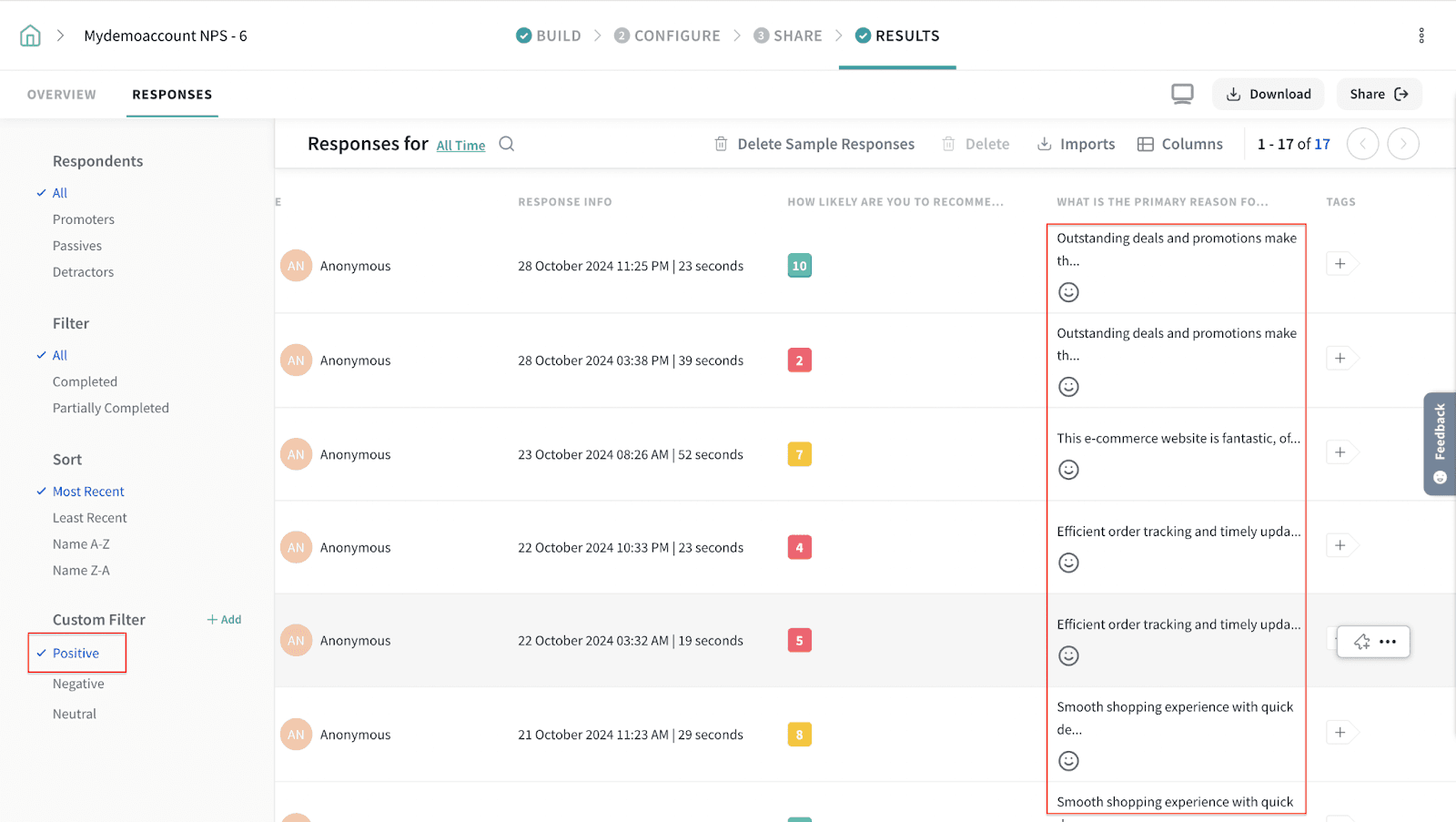Click the home icon in breadcrumb

click(x=30, y=36)
